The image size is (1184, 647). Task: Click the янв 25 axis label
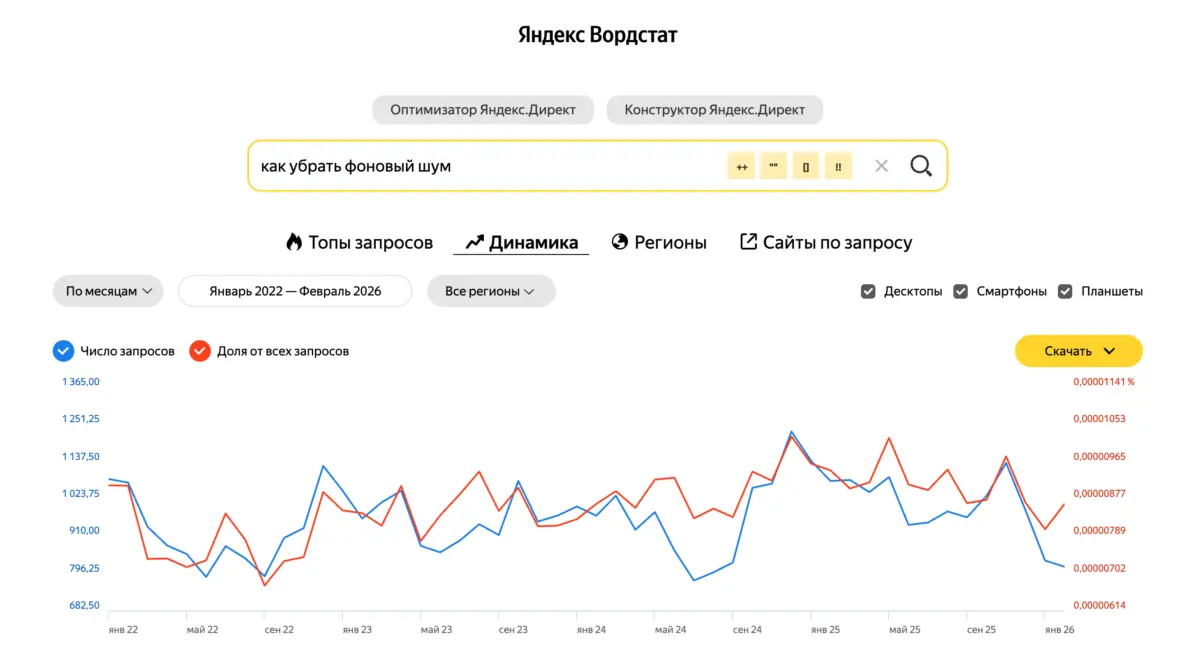tap(825, 630)
